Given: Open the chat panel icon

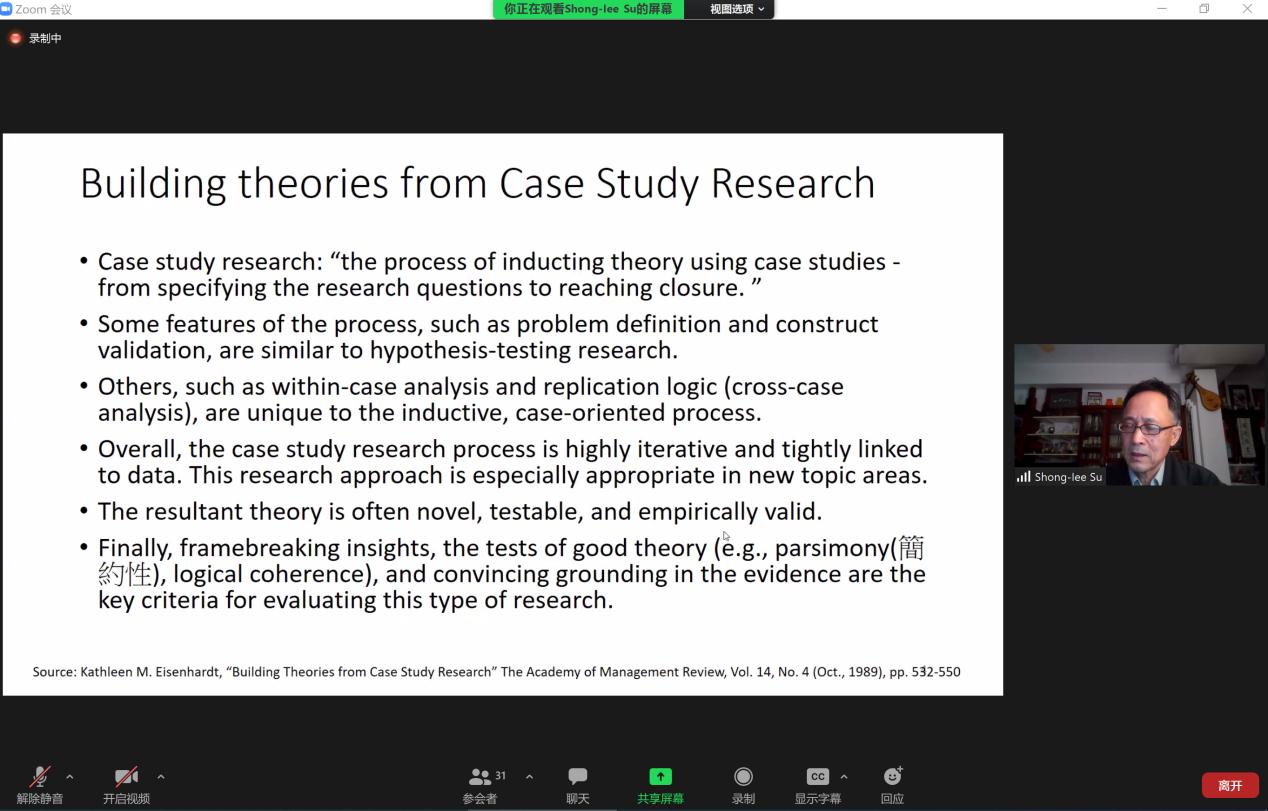Looking at the screenshot, I should click(578, 777).
